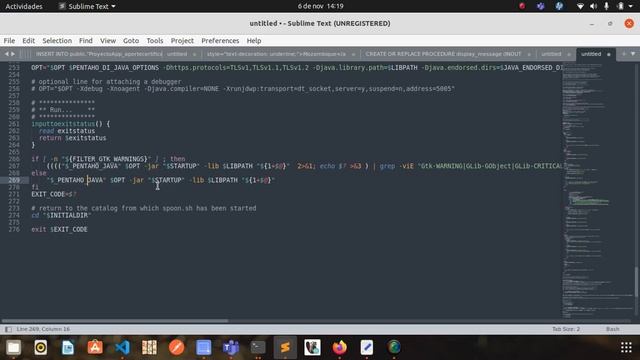Open the clock showing 6 de nov 14:19
The width and height of the screenshot is (640, 360).
pyautogui.click(x=320, y=6)
